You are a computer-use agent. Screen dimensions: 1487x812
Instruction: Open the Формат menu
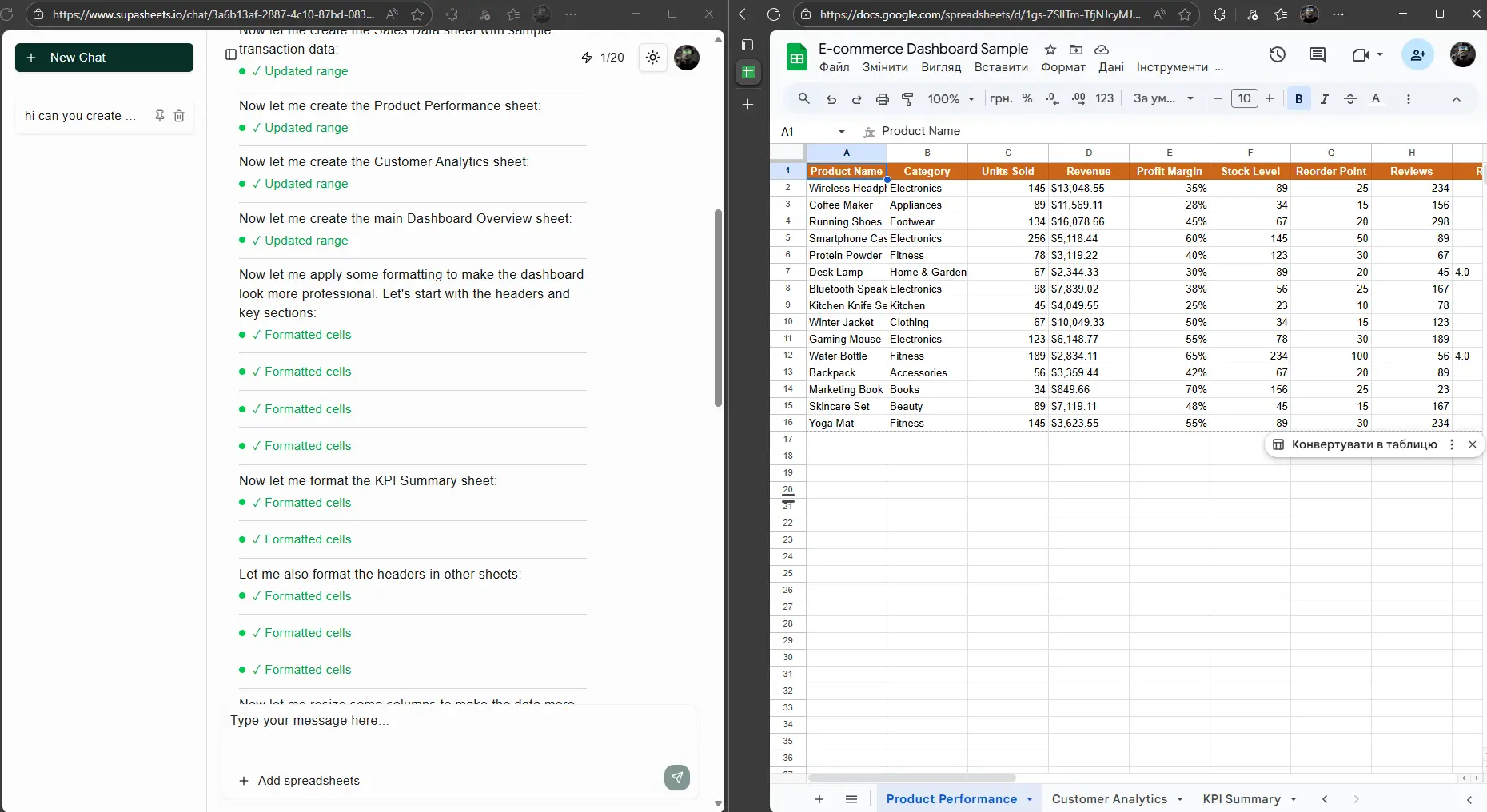point(1062,67)
